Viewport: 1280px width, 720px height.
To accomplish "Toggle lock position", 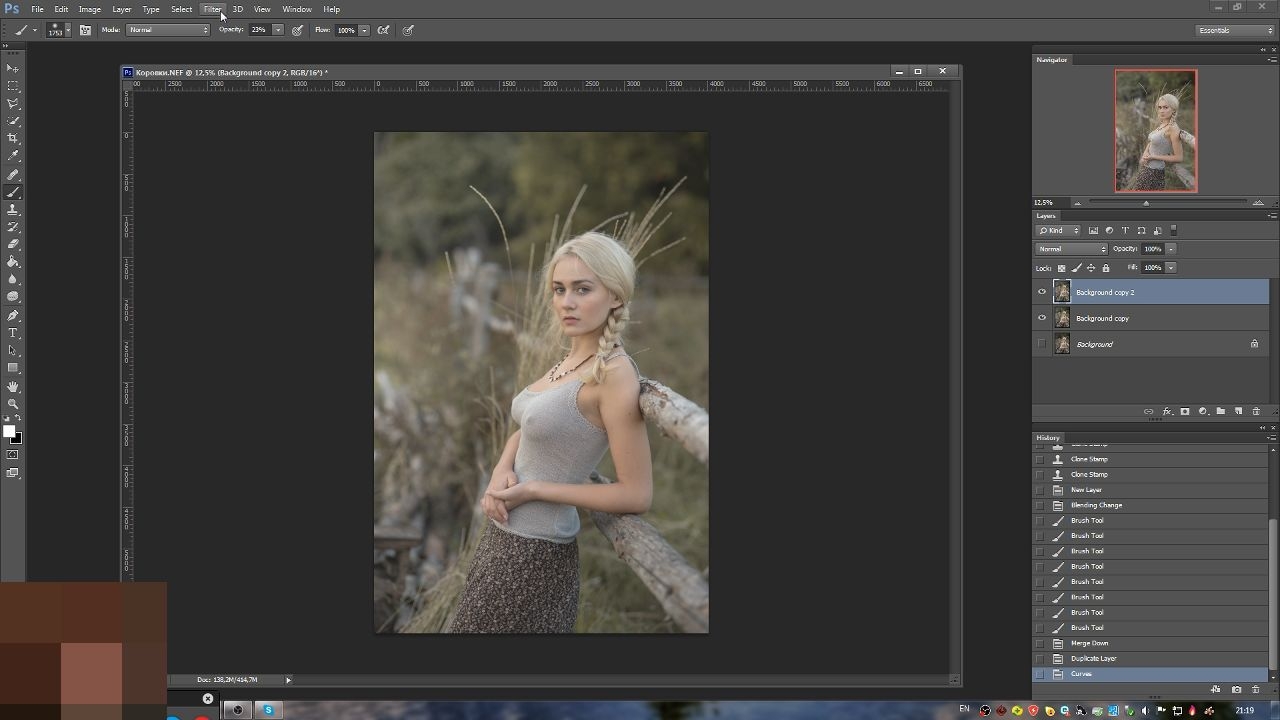I will click(x=1091, y=268).
